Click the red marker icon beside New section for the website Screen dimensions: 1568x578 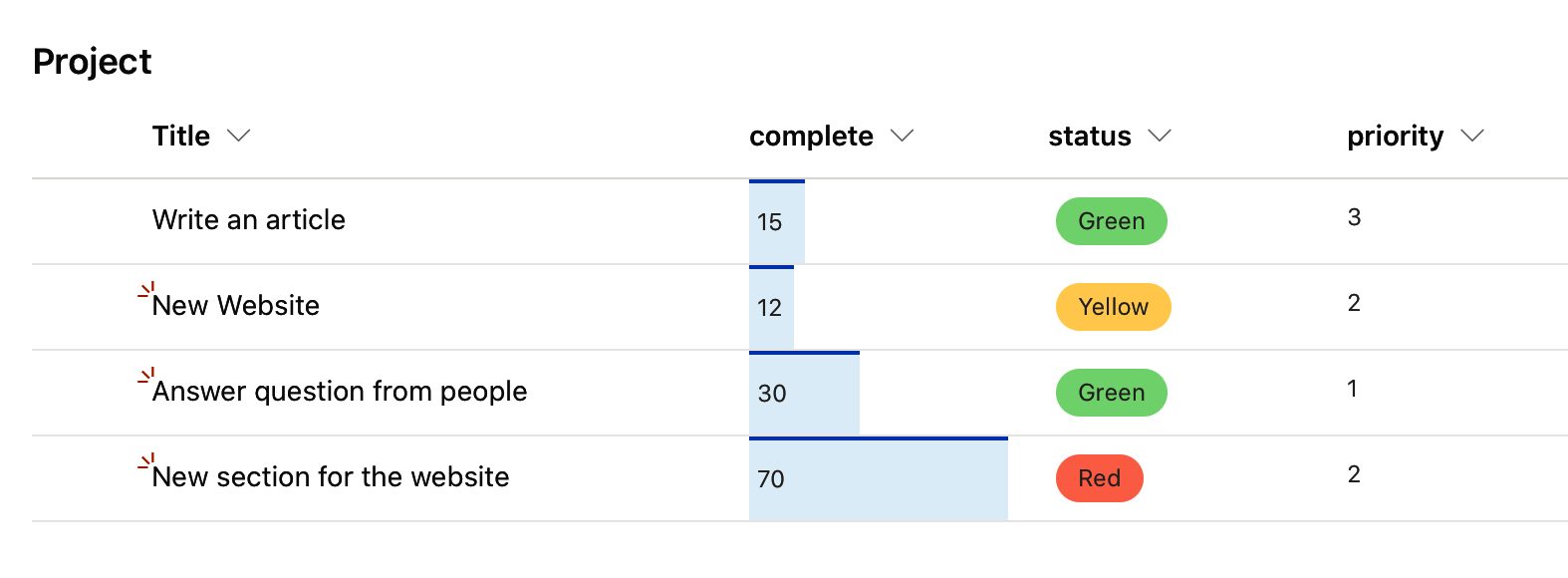[146, 462]
